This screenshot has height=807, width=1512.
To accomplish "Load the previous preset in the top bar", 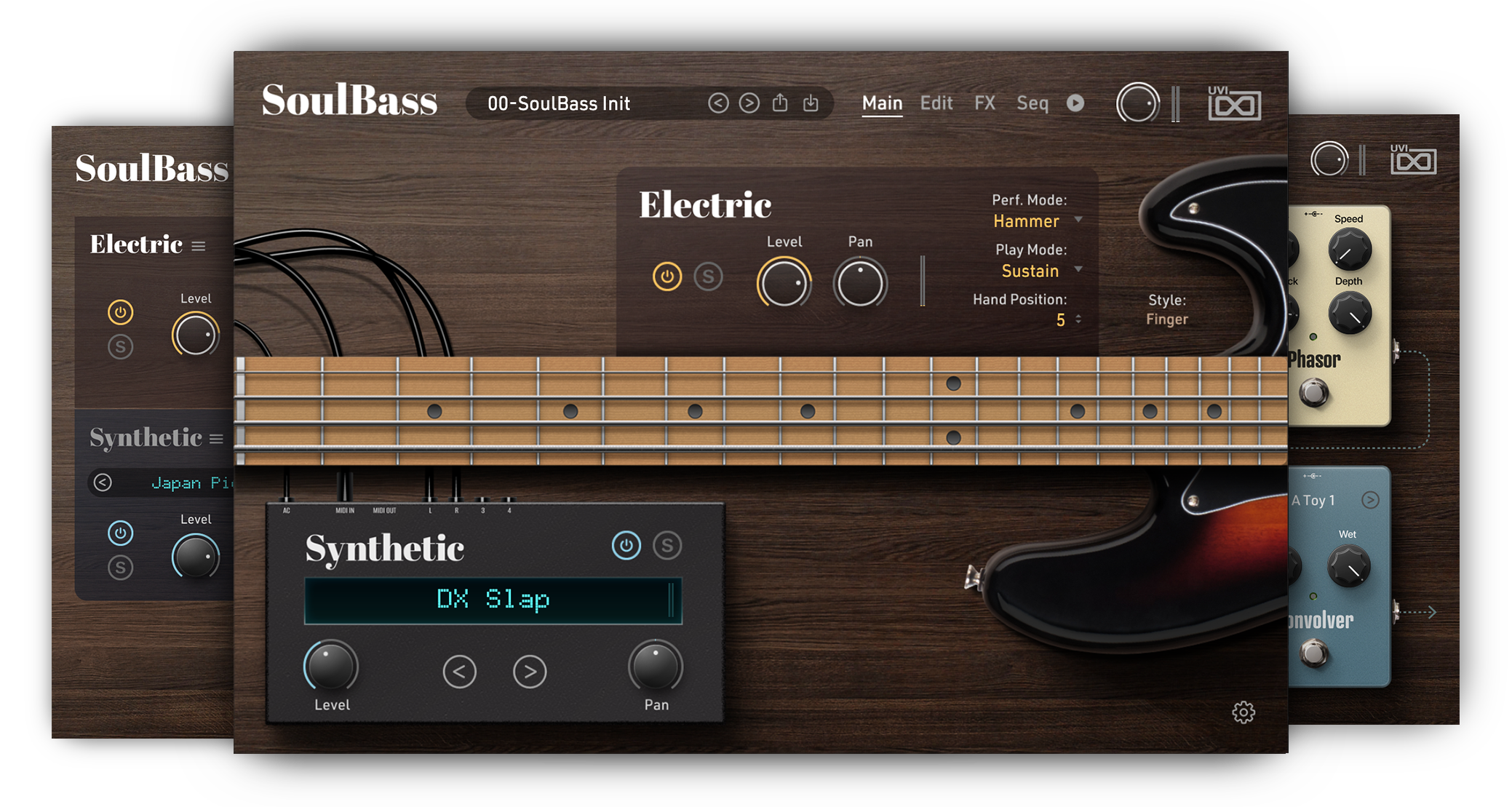I will tap(717, 103).
